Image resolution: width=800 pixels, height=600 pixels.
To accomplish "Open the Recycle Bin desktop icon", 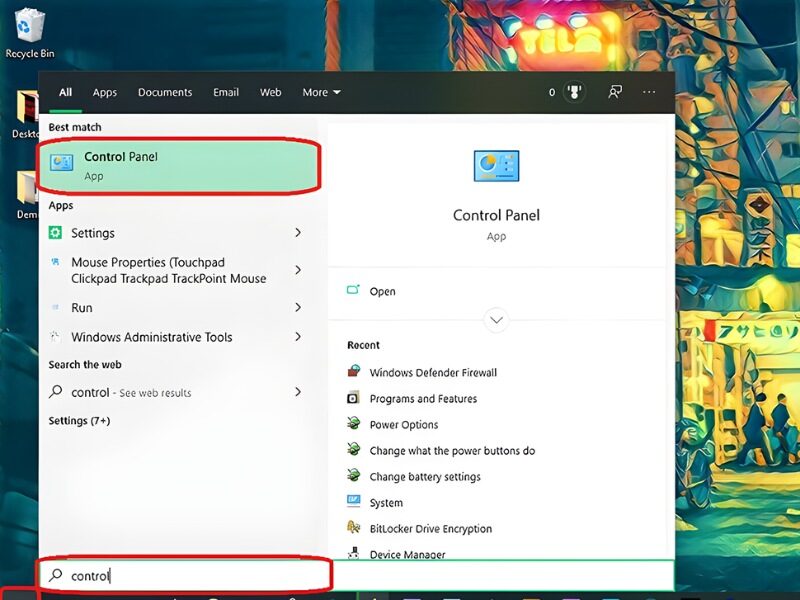I will point(29,30).
